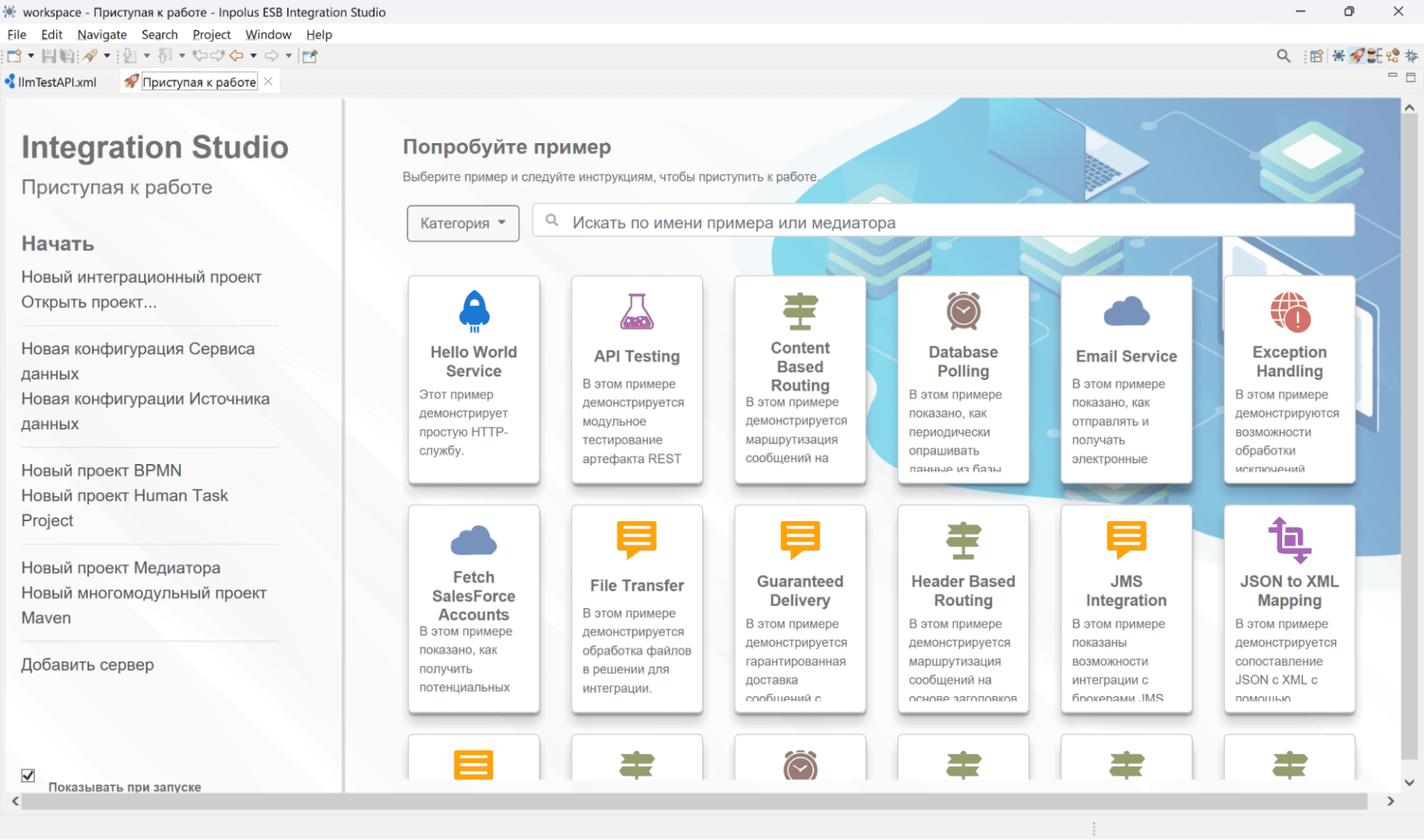Image resolution: width=1424 pixels, height=840 pixels.
Task: Minimize the editor area with the dash icon
Action: 1392,75
